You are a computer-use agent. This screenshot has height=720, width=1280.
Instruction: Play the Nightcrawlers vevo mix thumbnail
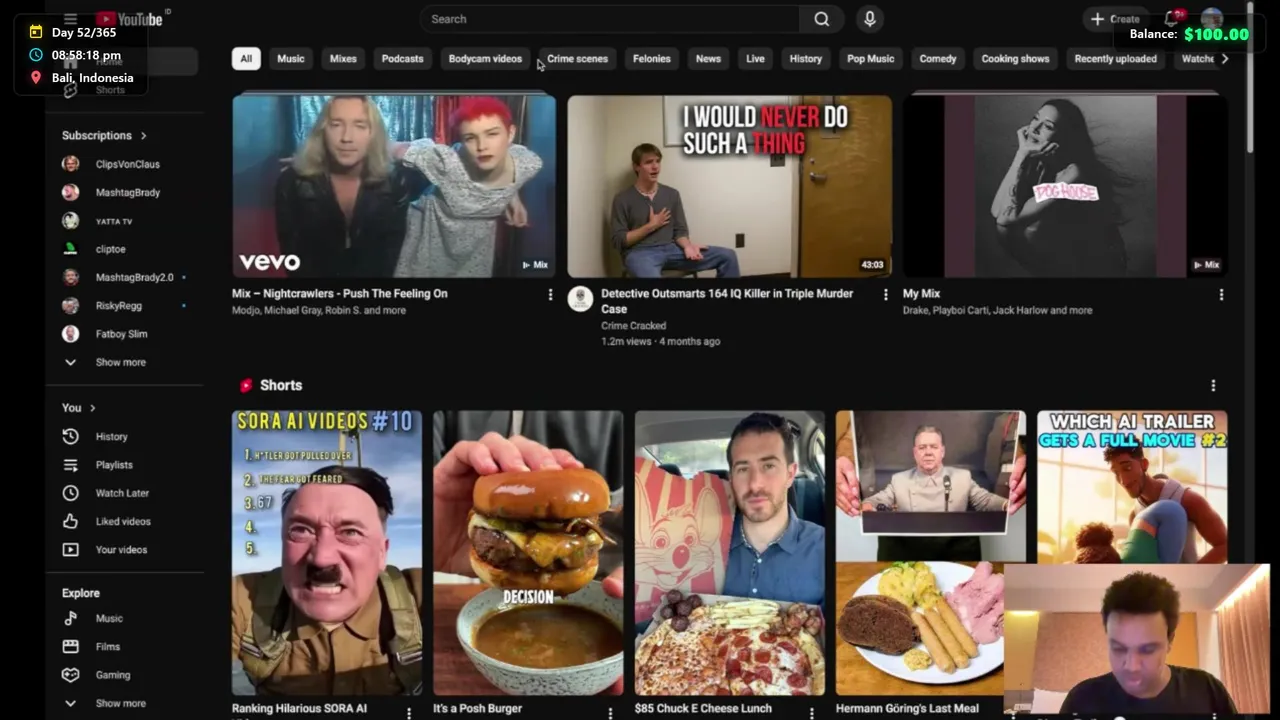[x=394, y=186]
